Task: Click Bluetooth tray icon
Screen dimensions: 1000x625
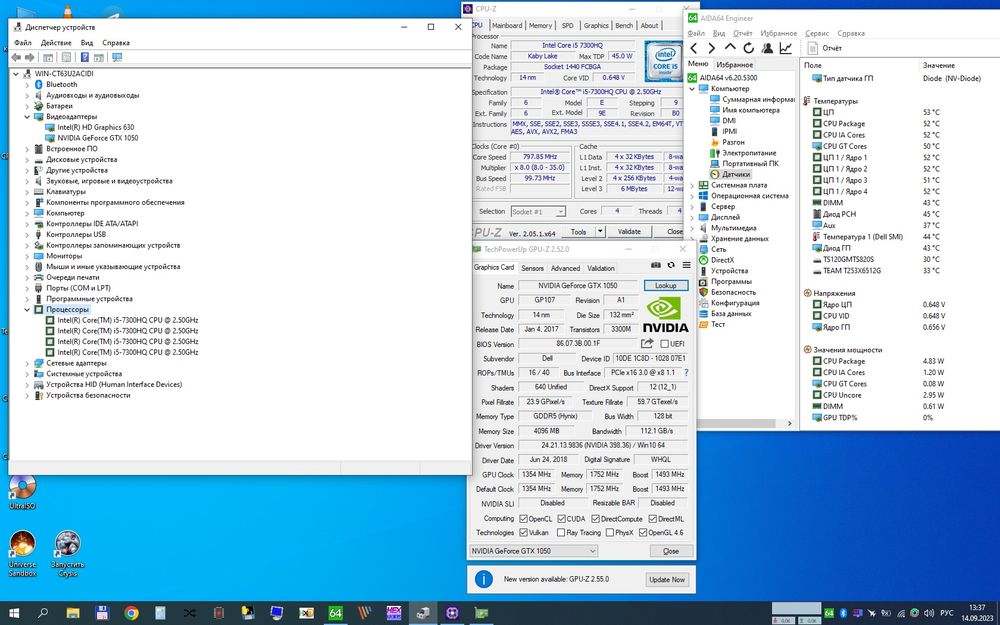Action: point(843,614)
